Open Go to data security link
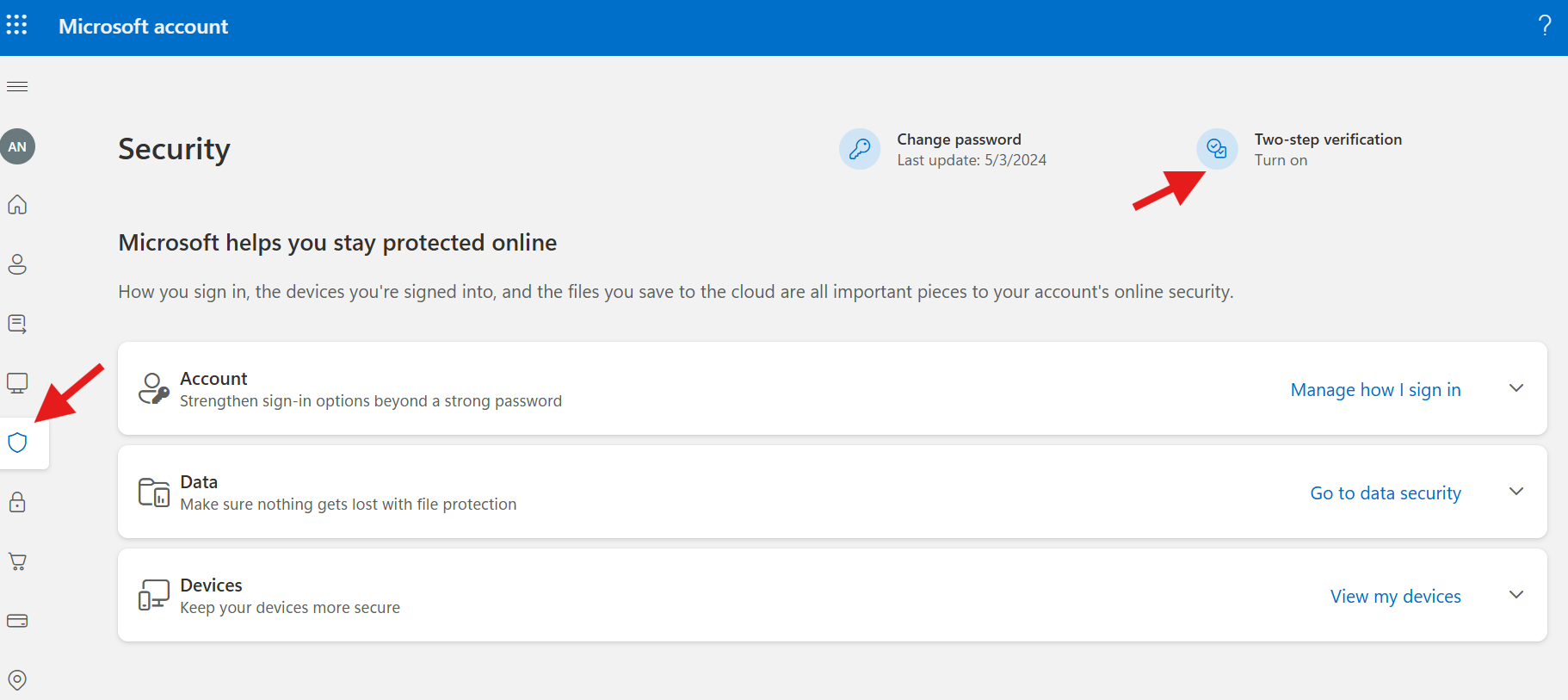This screenshot has height=700, width=1568. [x=1386, y=493]
